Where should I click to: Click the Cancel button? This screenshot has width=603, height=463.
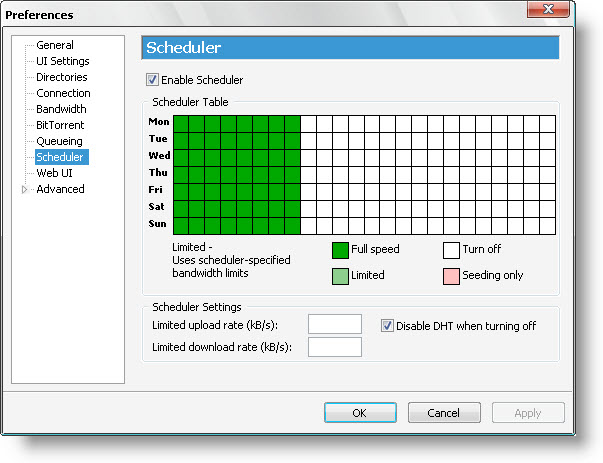tap(444, 413)
